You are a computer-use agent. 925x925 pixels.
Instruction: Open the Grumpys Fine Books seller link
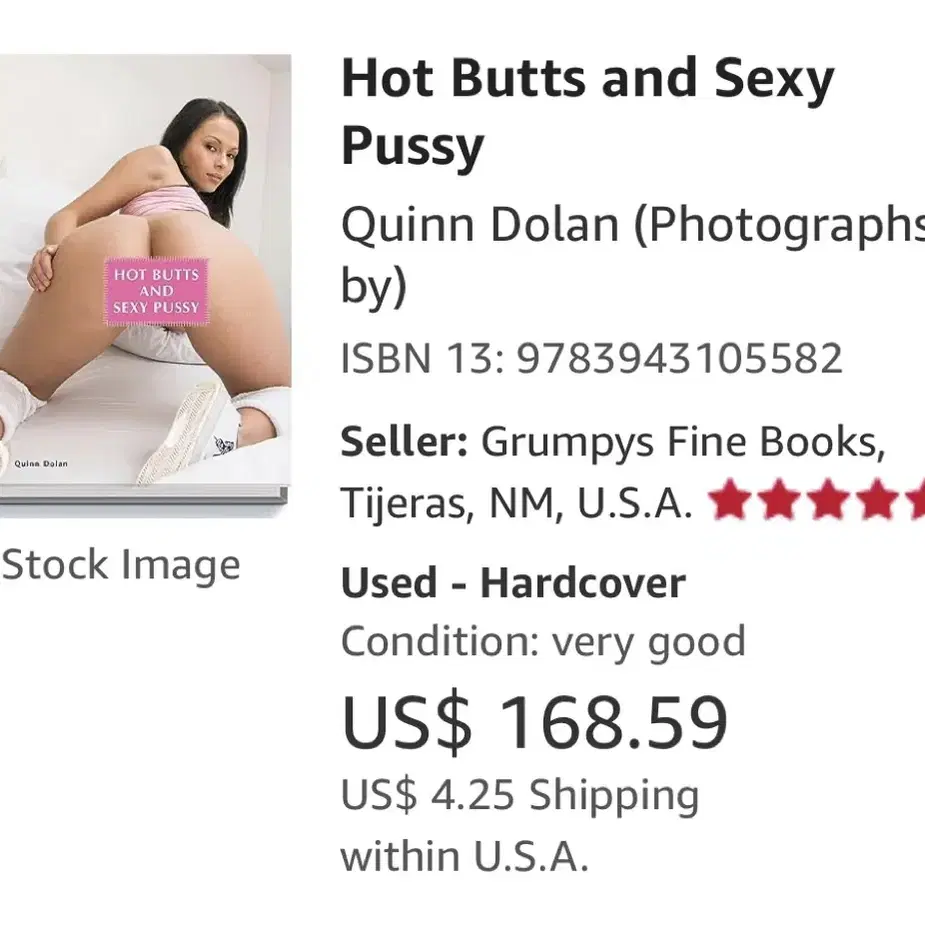pos(683,442)
